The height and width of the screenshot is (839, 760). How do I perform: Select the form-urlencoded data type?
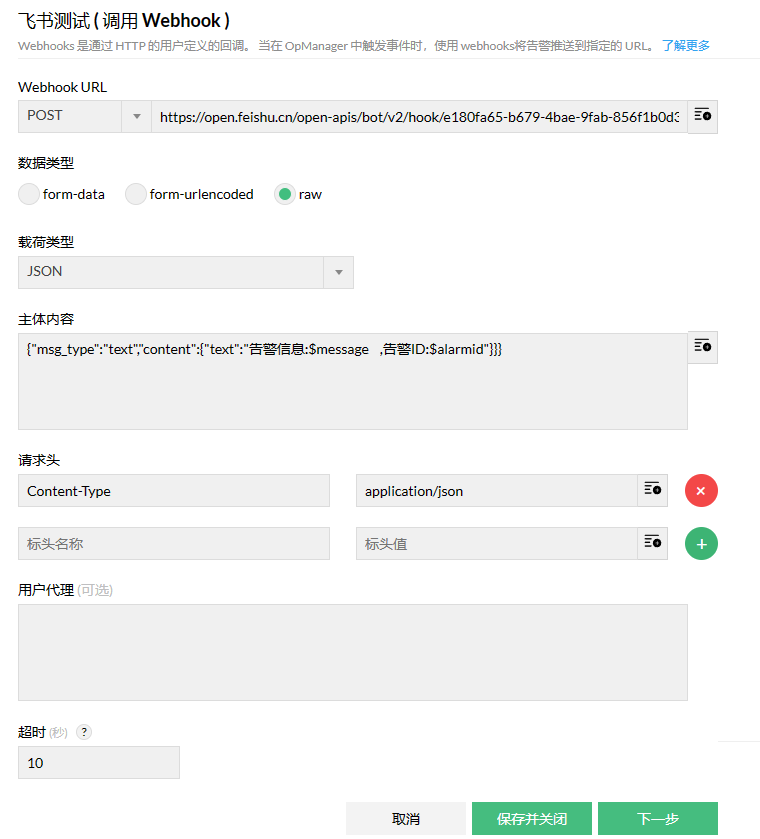point(136,194)
